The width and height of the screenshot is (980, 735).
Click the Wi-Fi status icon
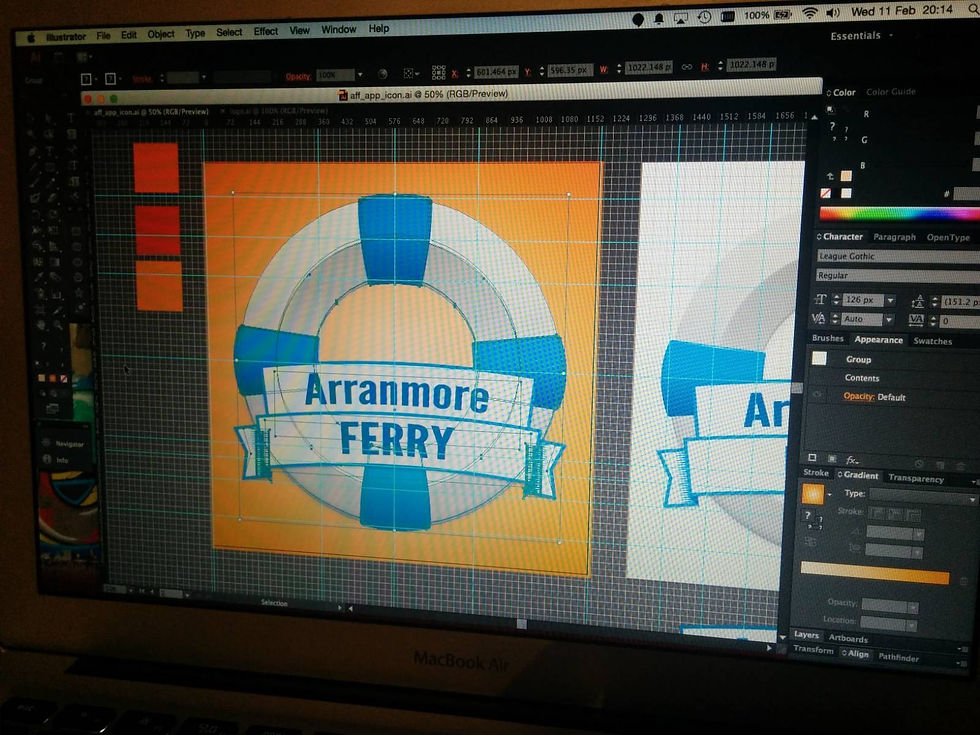[x=810, y=13]
